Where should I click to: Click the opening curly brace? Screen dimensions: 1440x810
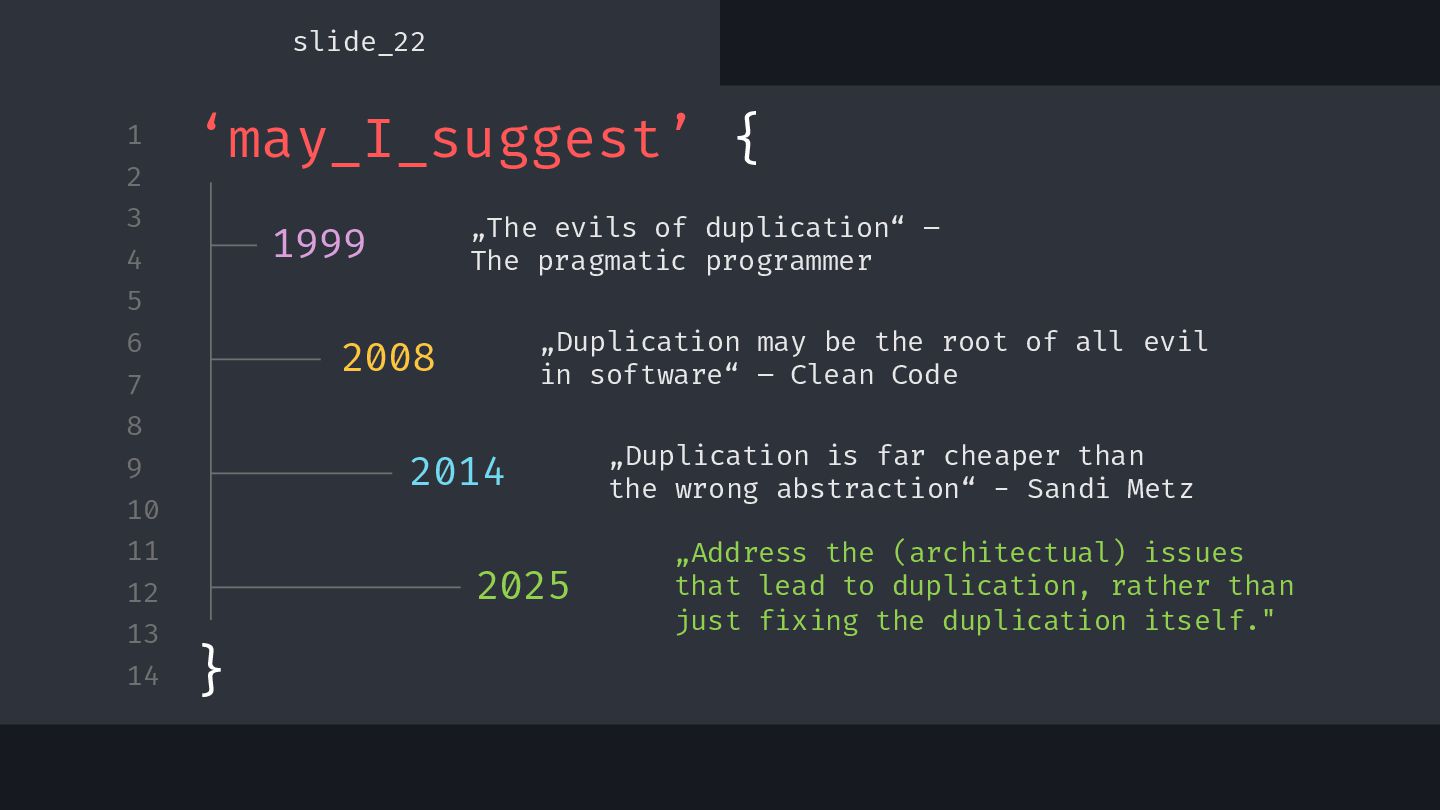point(747,139)
